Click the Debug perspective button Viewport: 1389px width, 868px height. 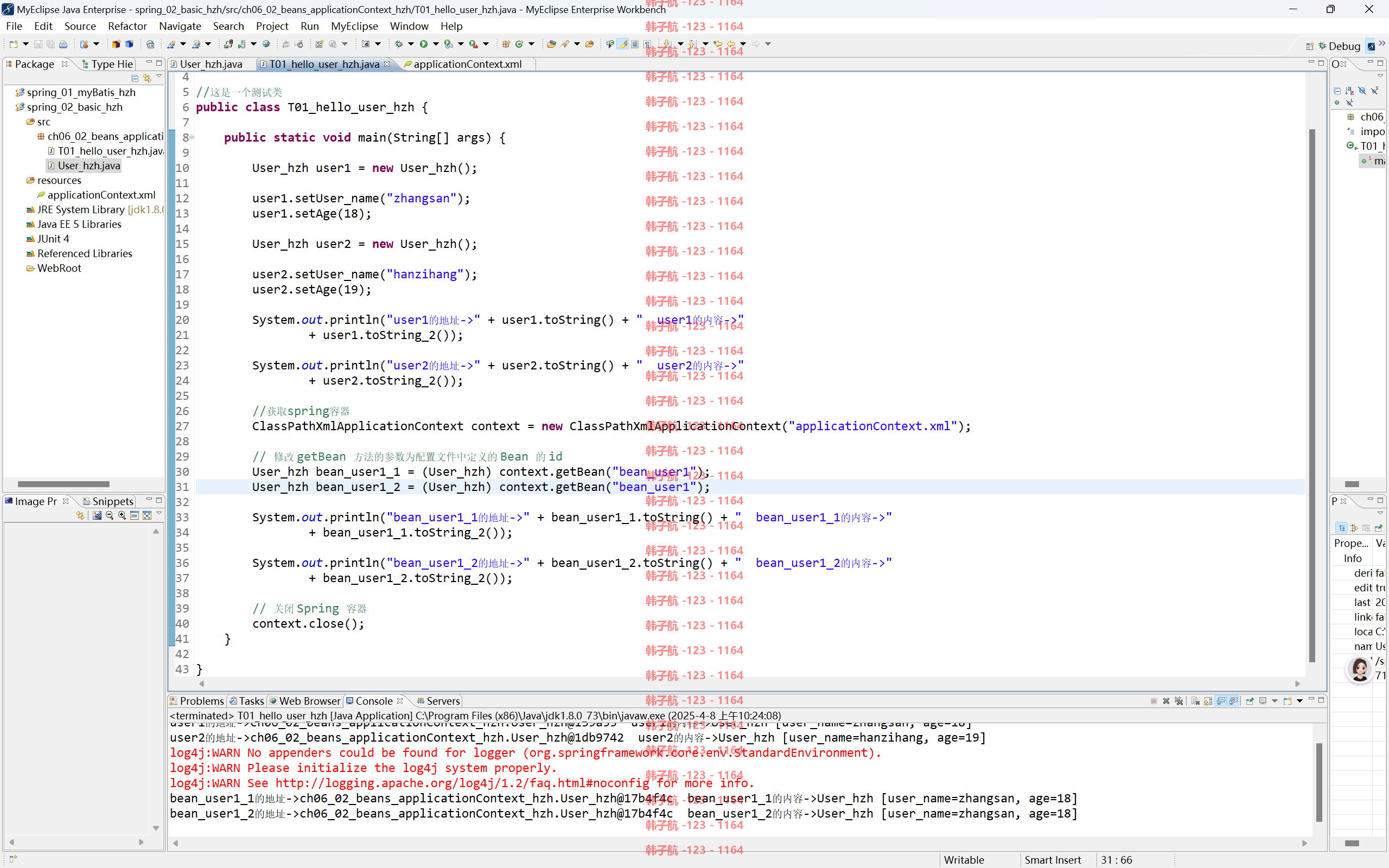click(1340, 46)
